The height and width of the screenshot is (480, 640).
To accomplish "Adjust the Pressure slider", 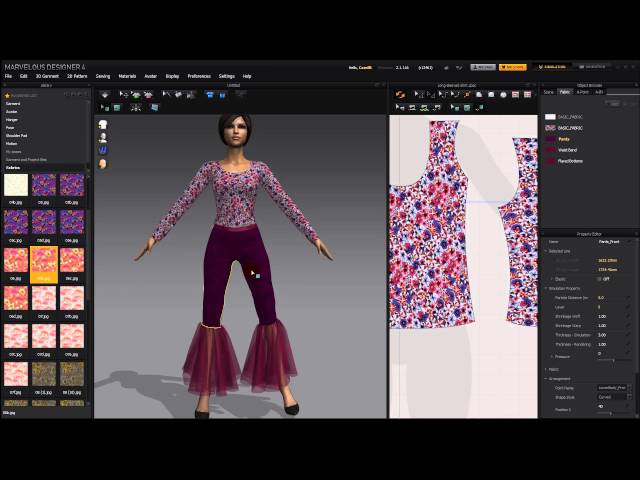I will coord(613,360).
